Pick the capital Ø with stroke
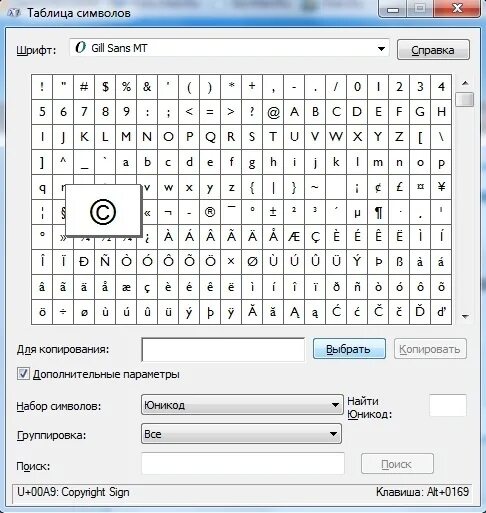Viewport: 486px width, 513px height. [252, 262]
